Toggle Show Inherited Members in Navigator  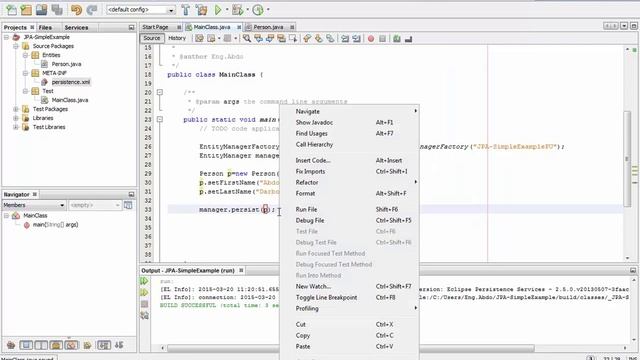click(x=11, y=345)
